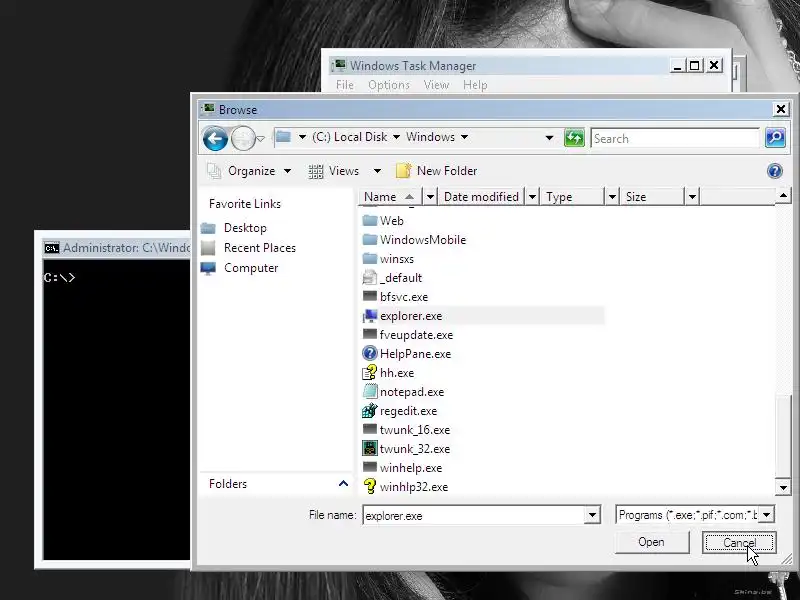Expand the Folders pane chevron

(343, 483)
